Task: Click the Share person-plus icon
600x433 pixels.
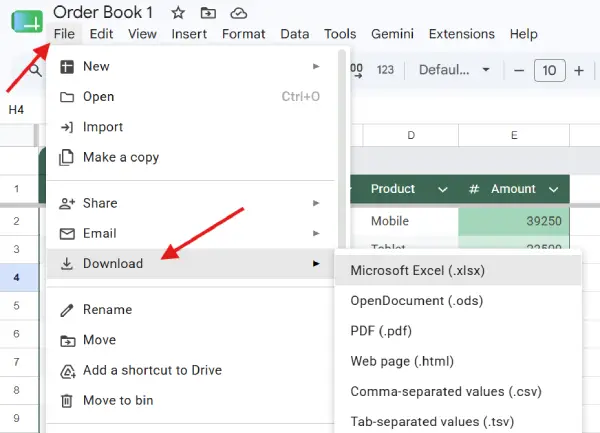Action: 67,203
